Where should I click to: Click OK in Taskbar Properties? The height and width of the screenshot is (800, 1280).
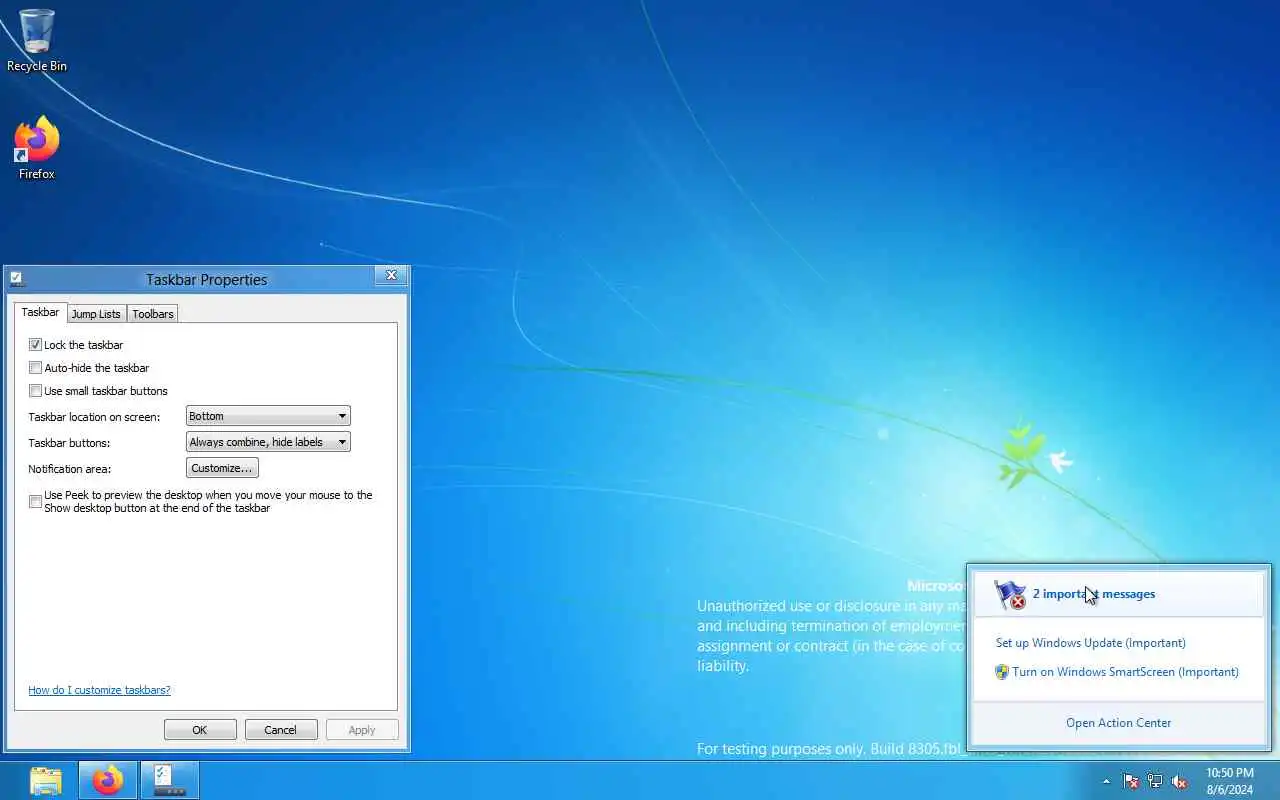(200, 730)
